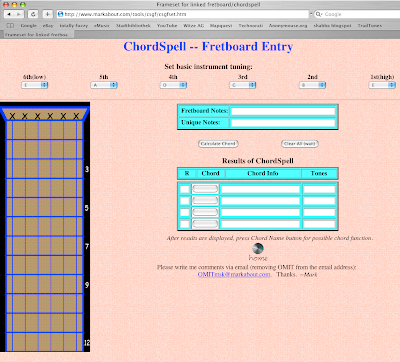Click the plus add-bookmark button
This screenshot has height=362, width=400.
tap(48, 14)
